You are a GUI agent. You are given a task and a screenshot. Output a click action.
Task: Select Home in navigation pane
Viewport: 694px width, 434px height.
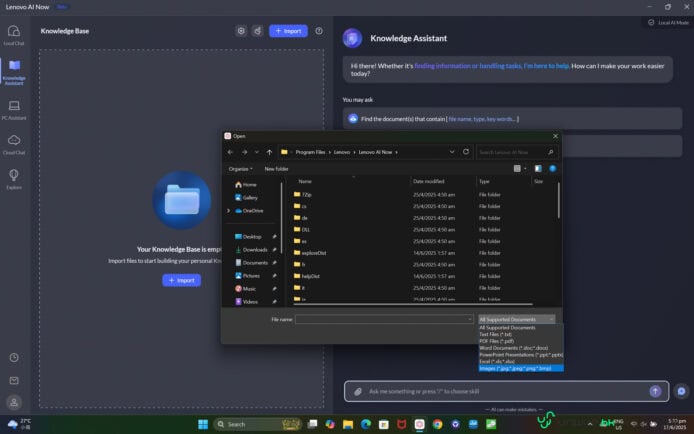tap(246, 184)
